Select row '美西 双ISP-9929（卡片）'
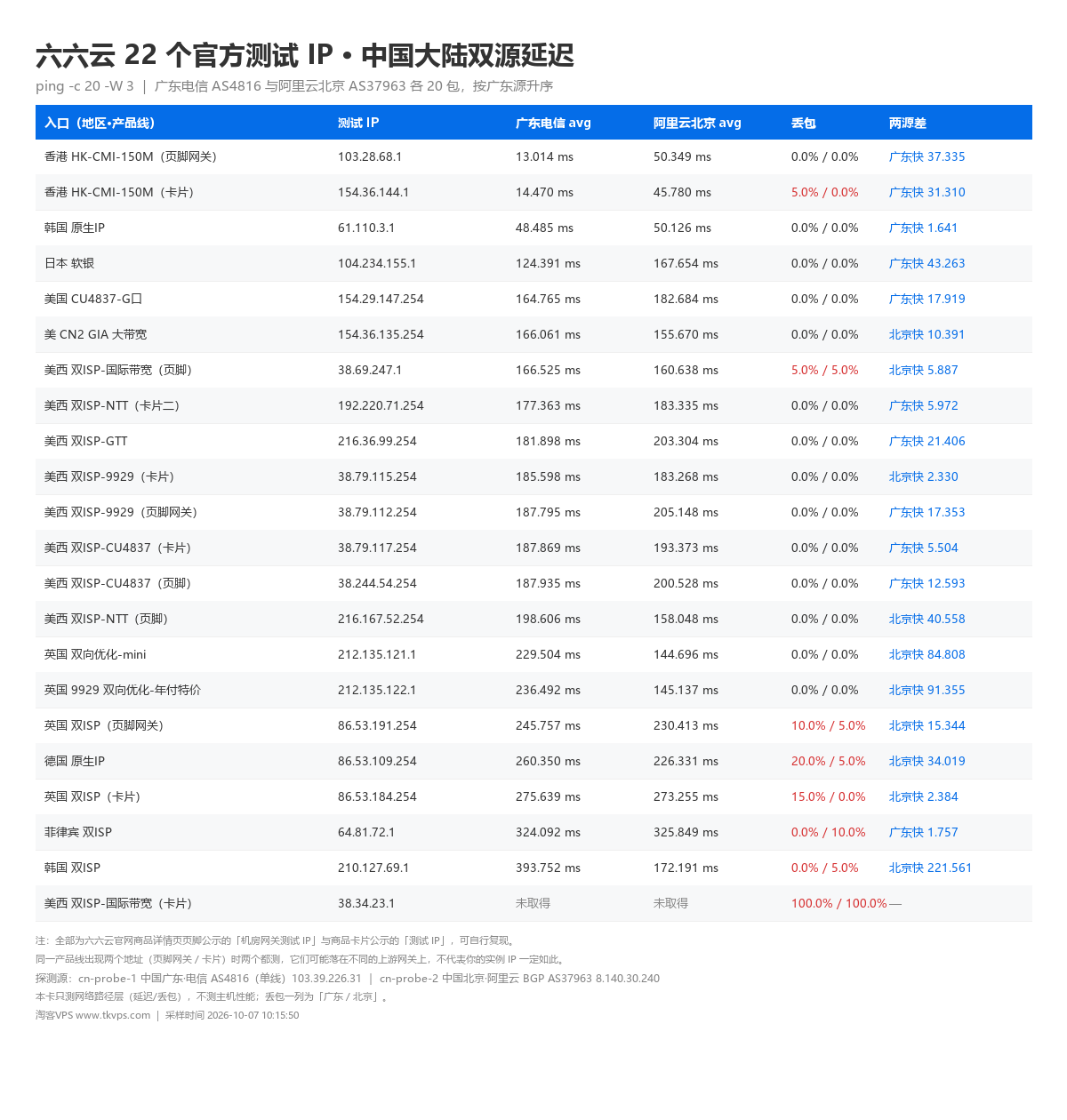 click(533, 476)
